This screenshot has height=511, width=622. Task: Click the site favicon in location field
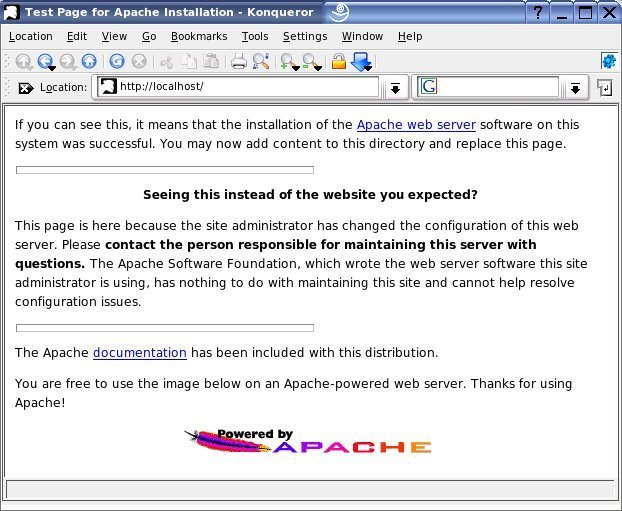point(108,86)
